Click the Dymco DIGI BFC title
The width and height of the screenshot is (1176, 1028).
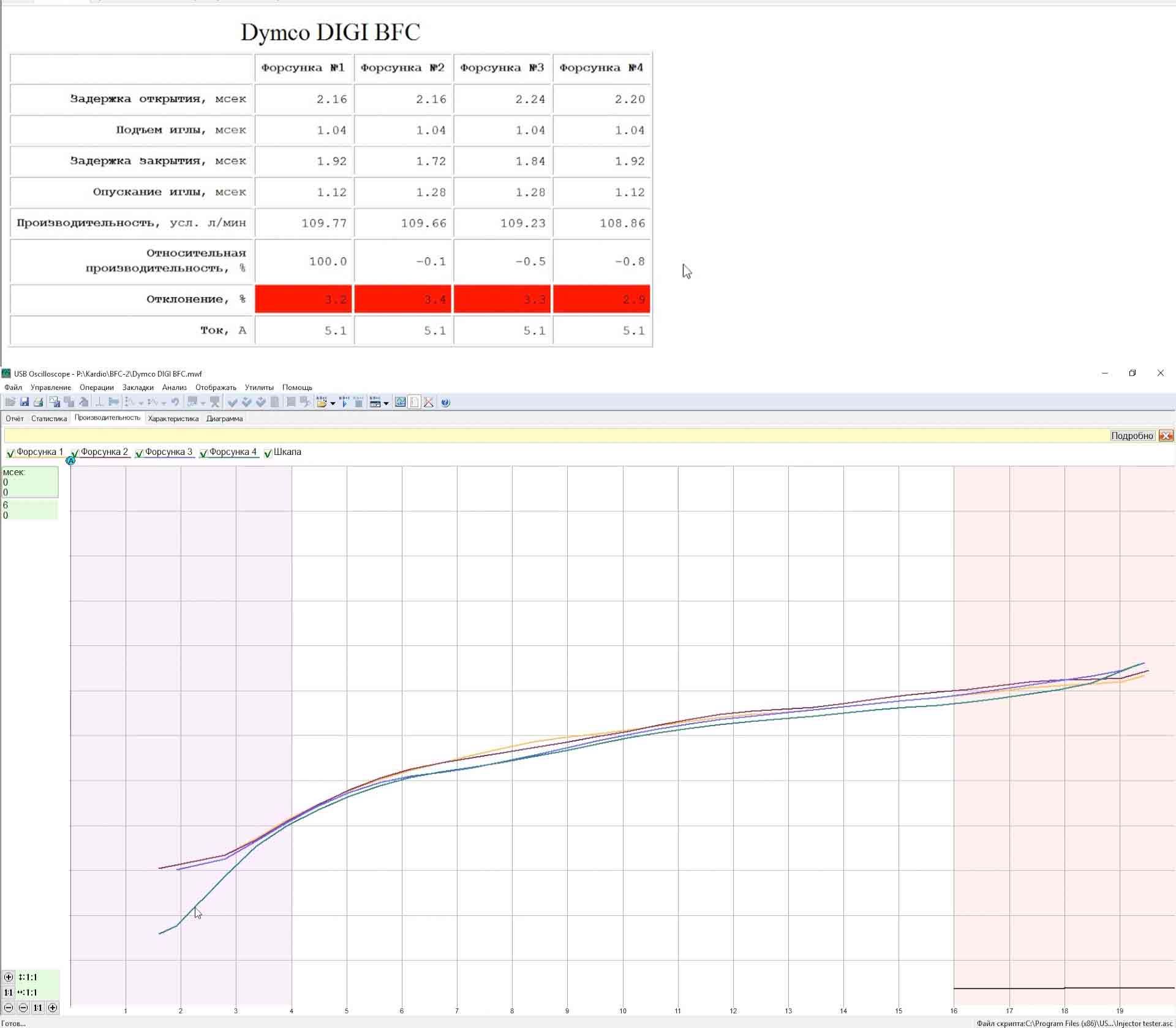click(x=330, y=32)
